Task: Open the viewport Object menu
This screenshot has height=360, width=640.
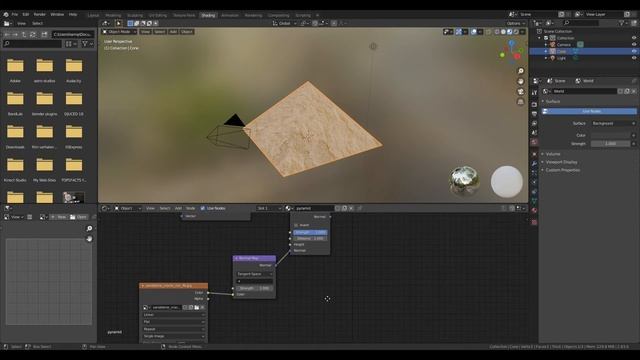Action: [187, 31]
